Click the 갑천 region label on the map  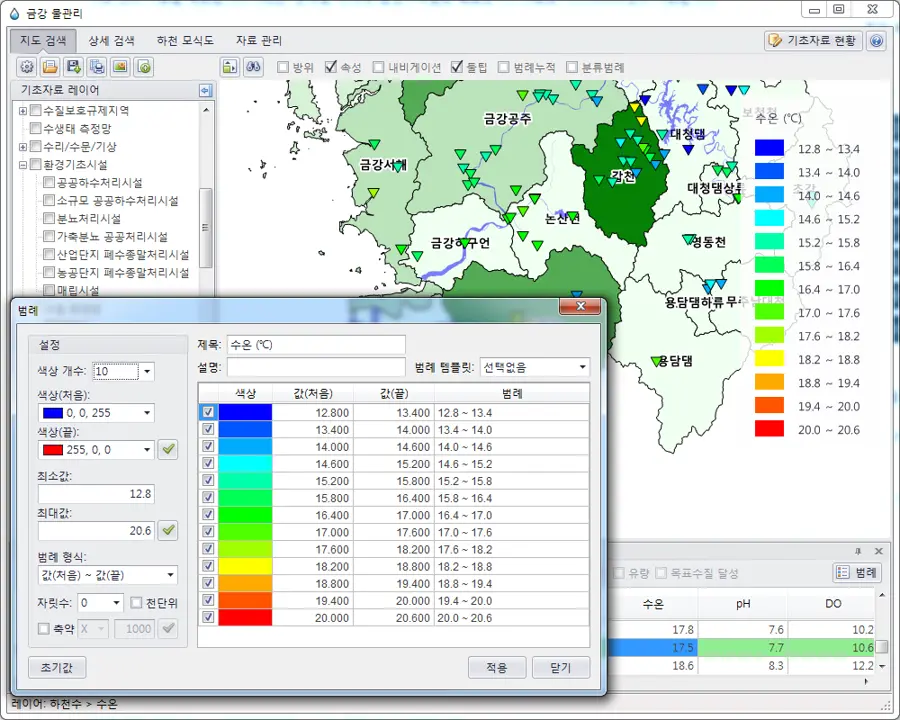[x=623, y=176]
